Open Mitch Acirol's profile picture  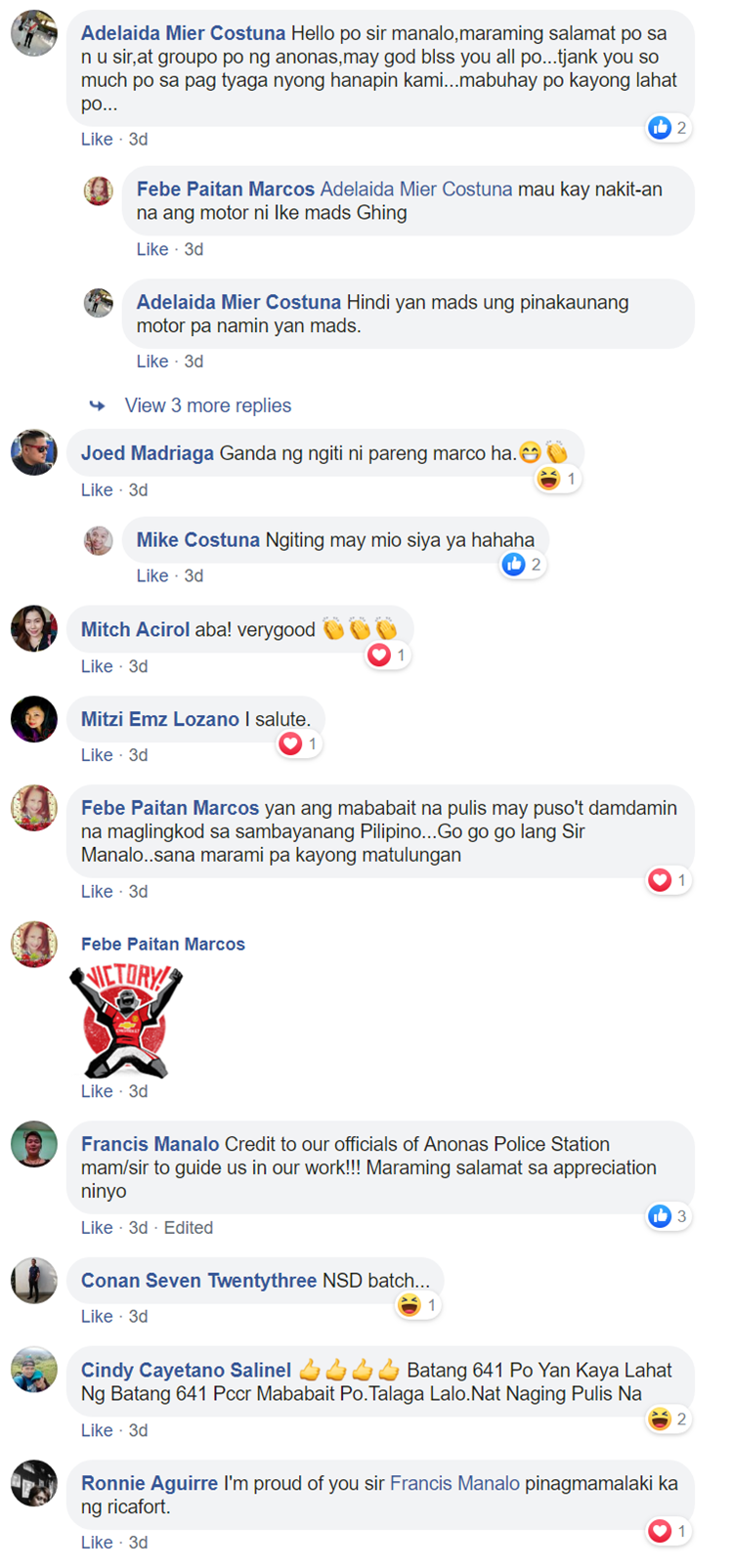pos(34,628)
